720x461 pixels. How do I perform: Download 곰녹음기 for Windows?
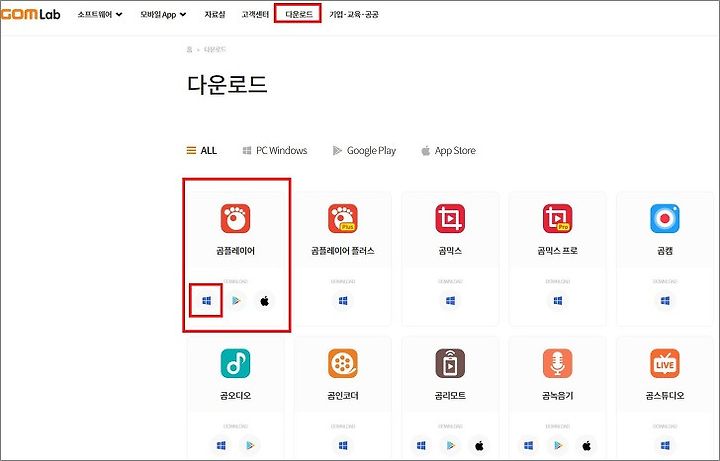(529, 445)
